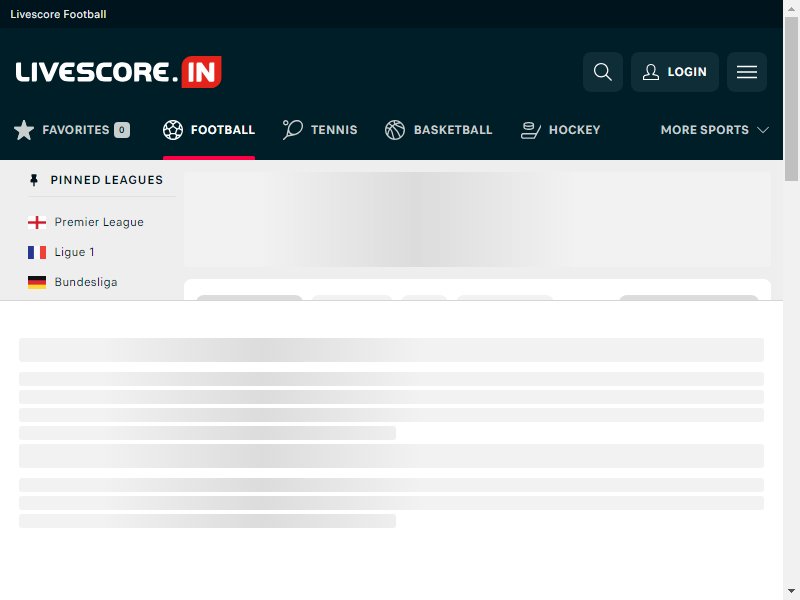Click the Livescore.in logo

click(x=118, y=72)
